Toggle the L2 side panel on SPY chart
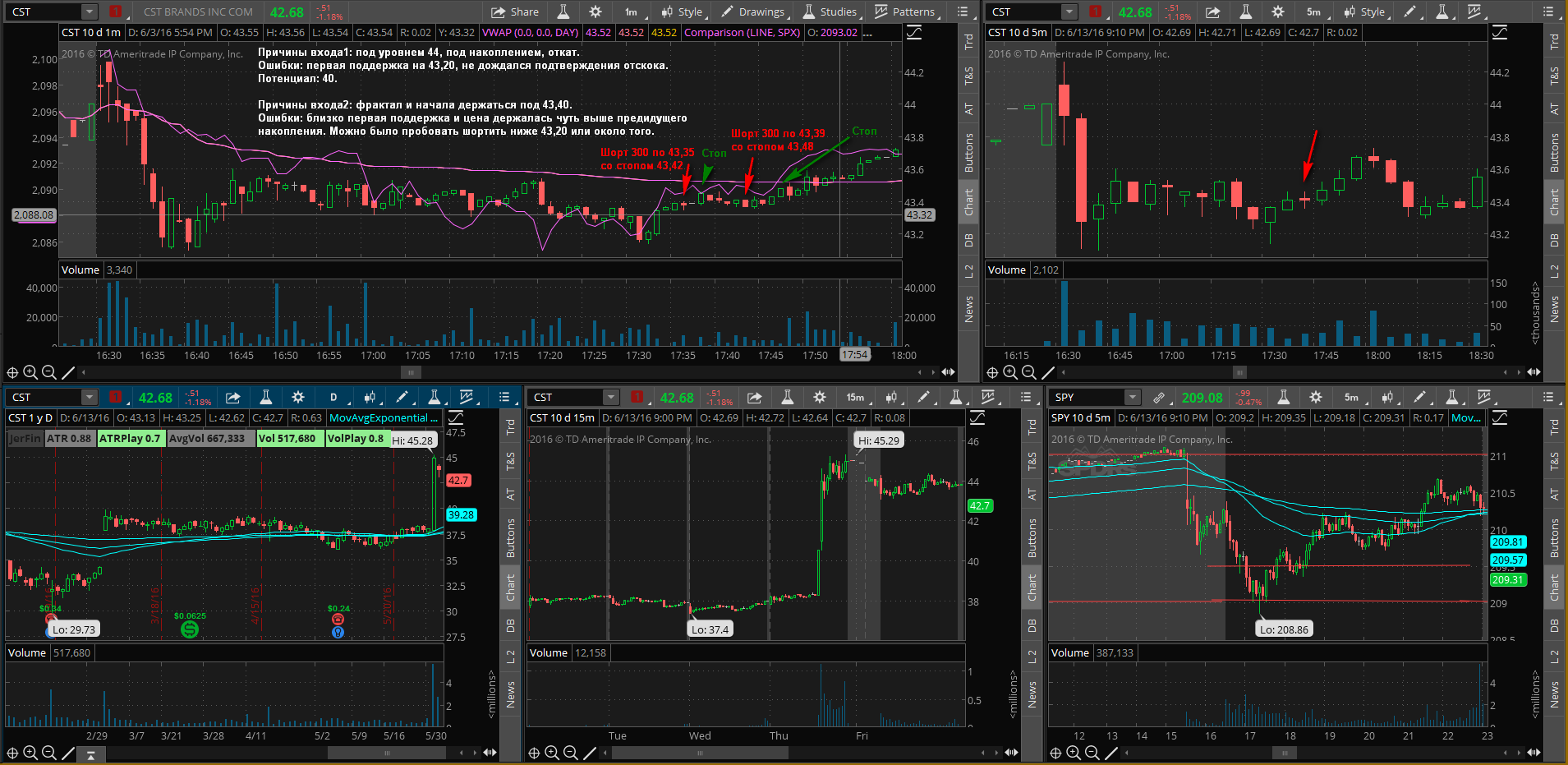1568x765 pixels. coord(1554,657)
